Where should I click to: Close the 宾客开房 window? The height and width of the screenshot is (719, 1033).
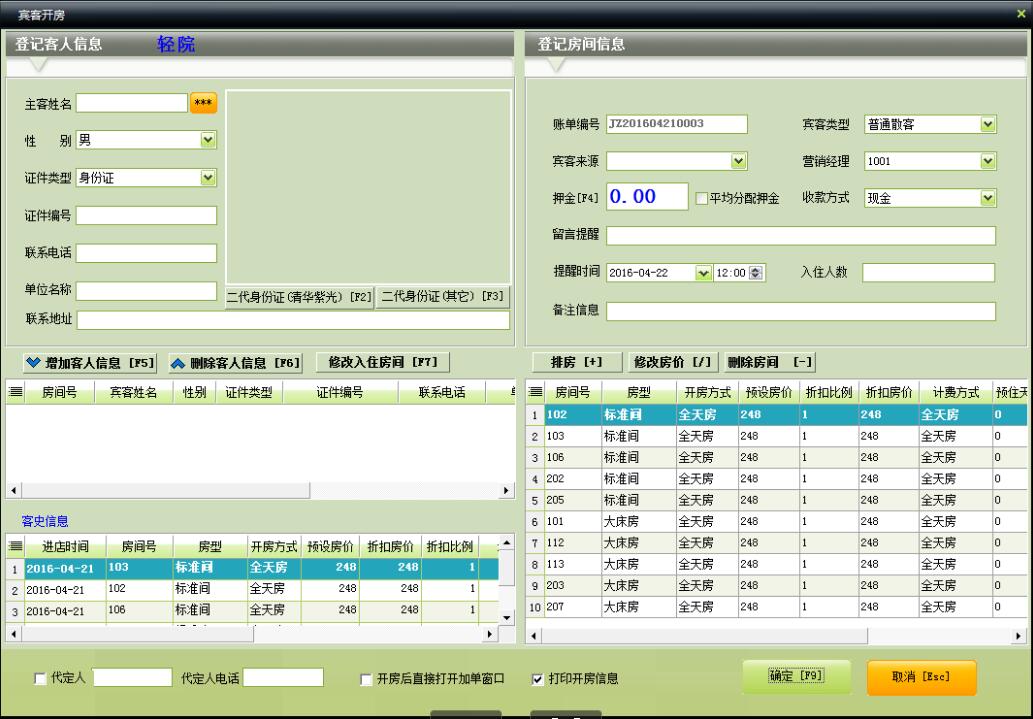coord(1021,13)
